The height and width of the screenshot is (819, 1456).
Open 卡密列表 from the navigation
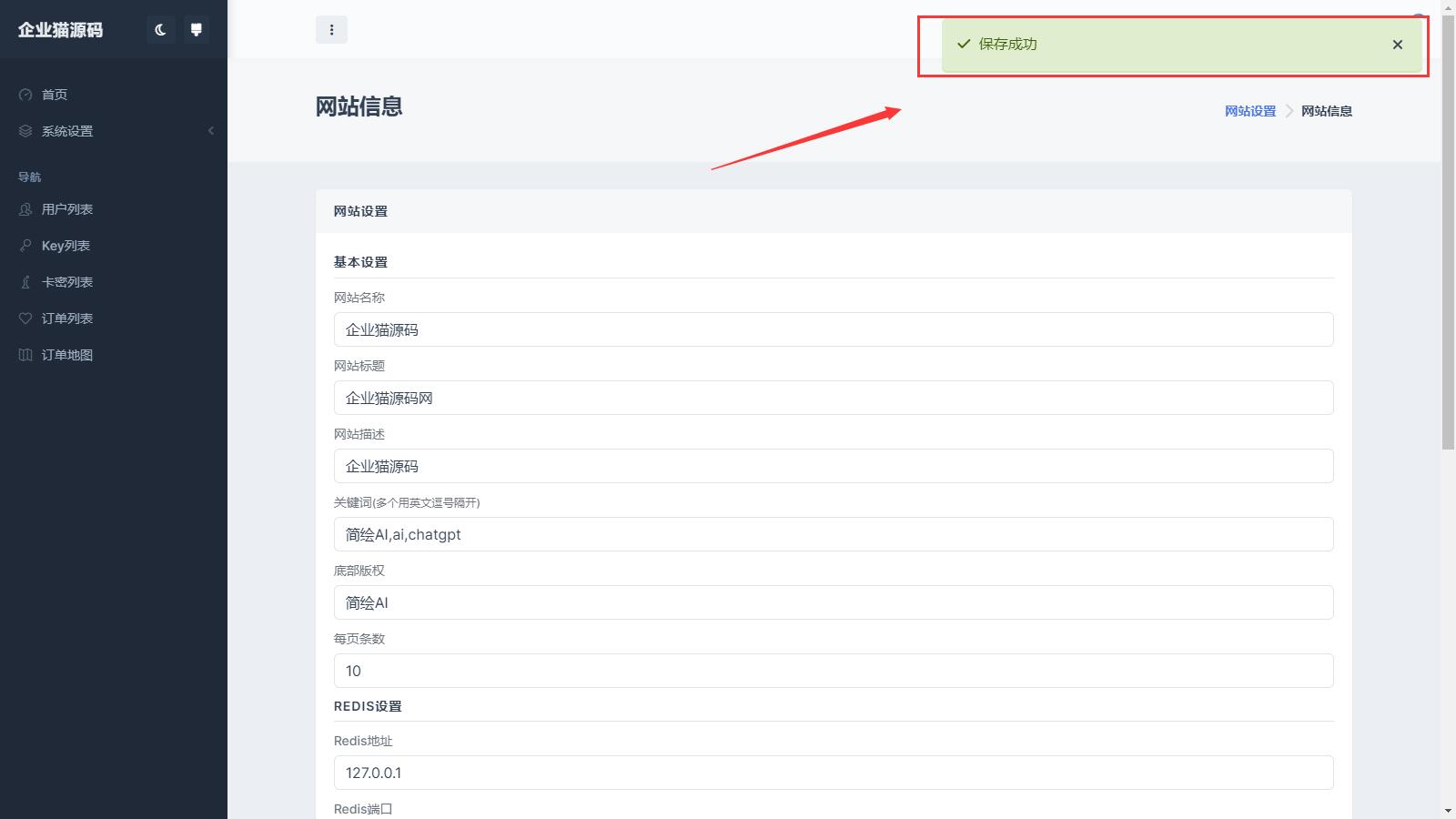[67, 282]
